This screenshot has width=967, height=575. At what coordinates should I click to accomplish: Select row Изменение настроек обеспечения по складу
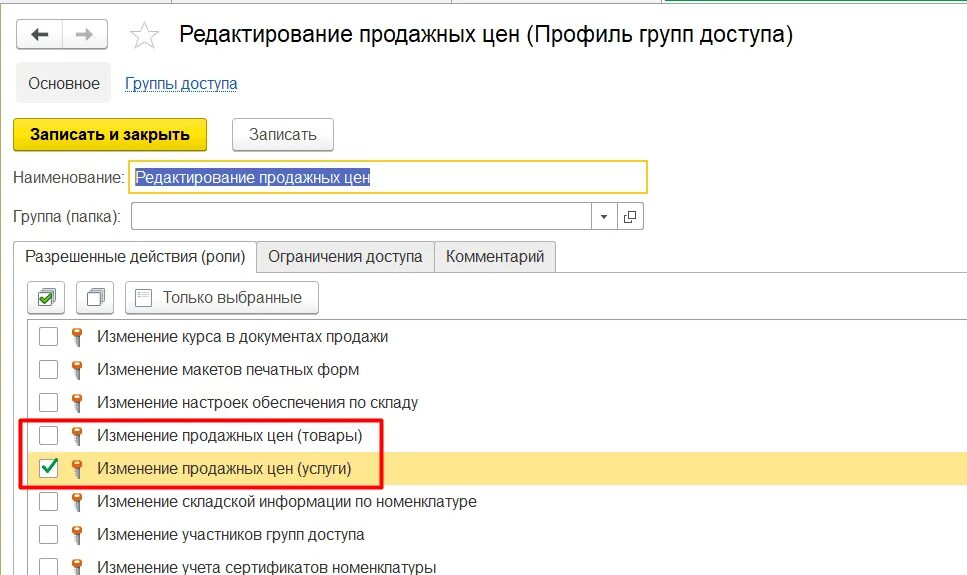(497, 403)
